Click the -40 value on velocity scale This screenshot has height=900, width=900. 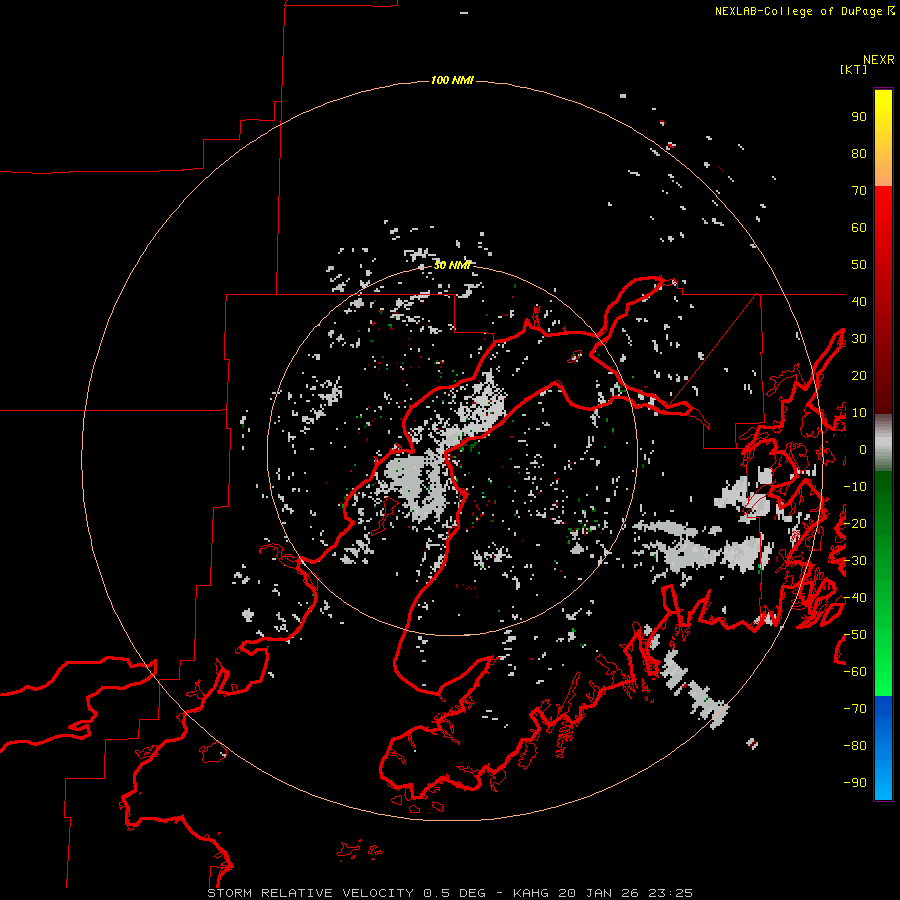point(855,598)
